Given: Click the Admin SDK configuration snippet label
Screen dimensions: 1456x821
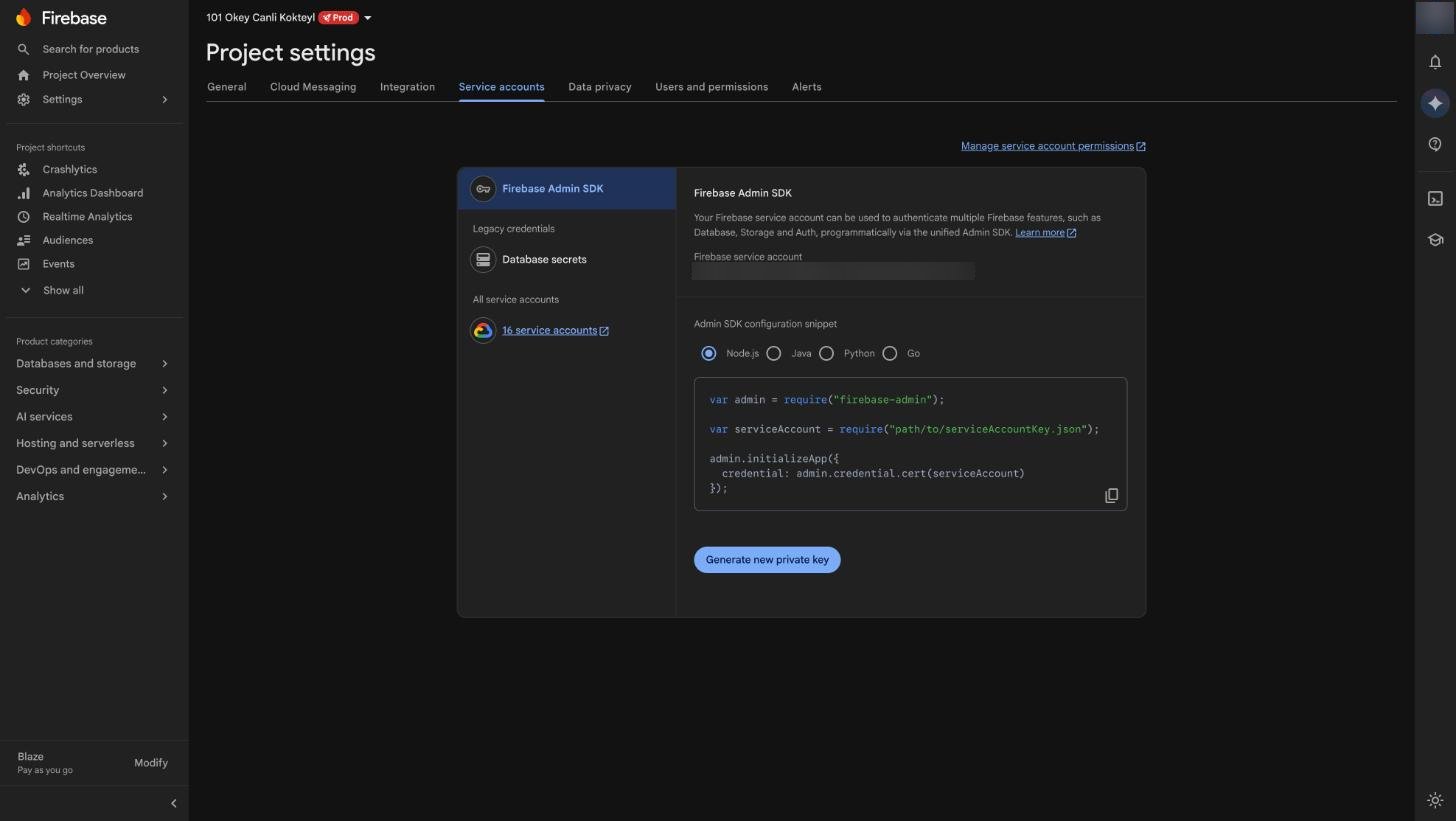Looking at the screenshot, I should (x=765, y=324).
